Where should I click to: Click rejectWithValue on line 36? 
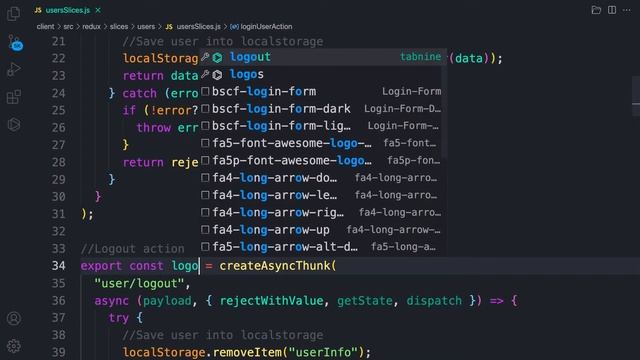coord(271,301)
